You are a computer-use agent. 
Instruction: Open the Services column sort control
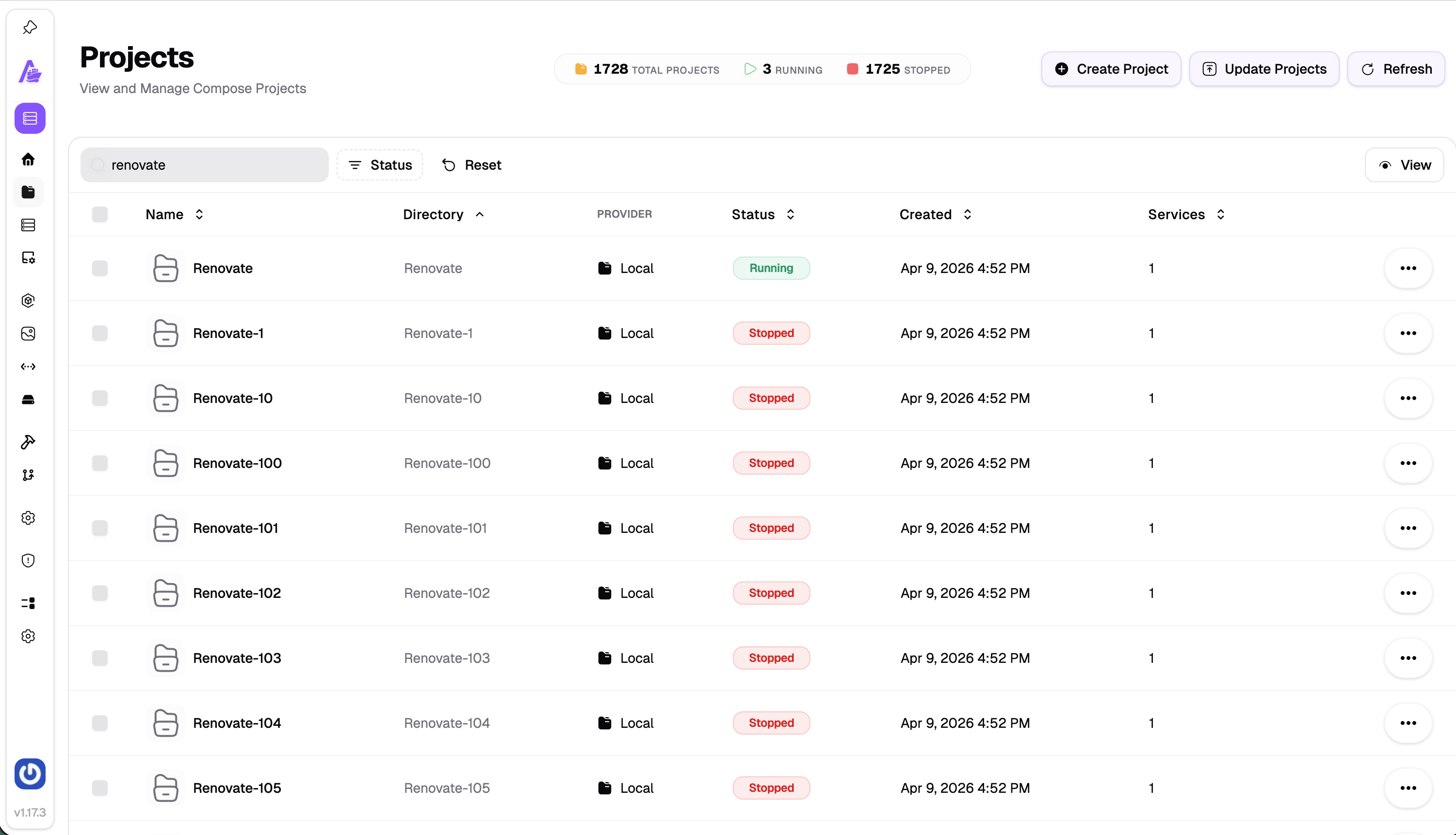[x=1220, y=214]
